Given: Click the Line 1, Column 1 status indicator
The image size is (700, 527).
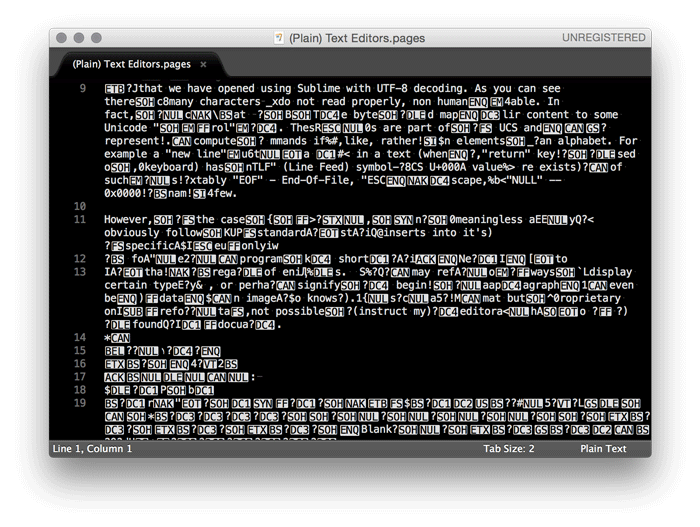Looking at the screenshot, I should coord(92,449).
